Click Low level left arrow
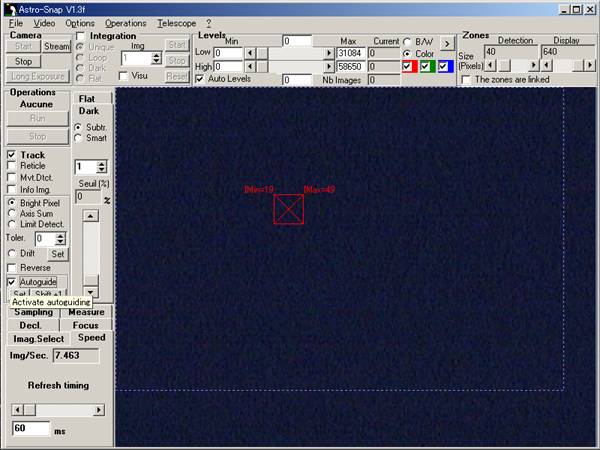The height and width of the screenshot is (450, 600). pyautogui.click(x=249, y=52)
